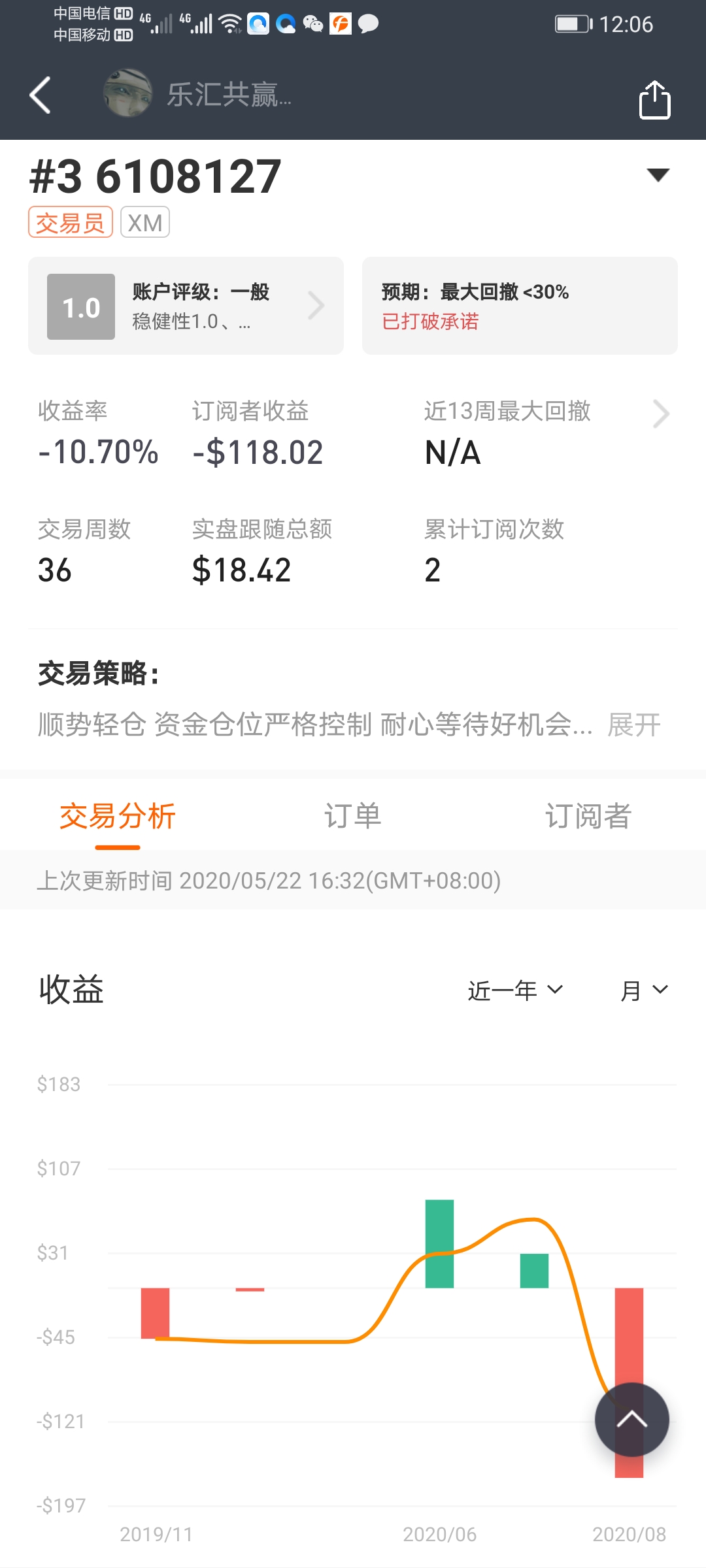Switch to the 订阅者 tab

coord(588,816)
